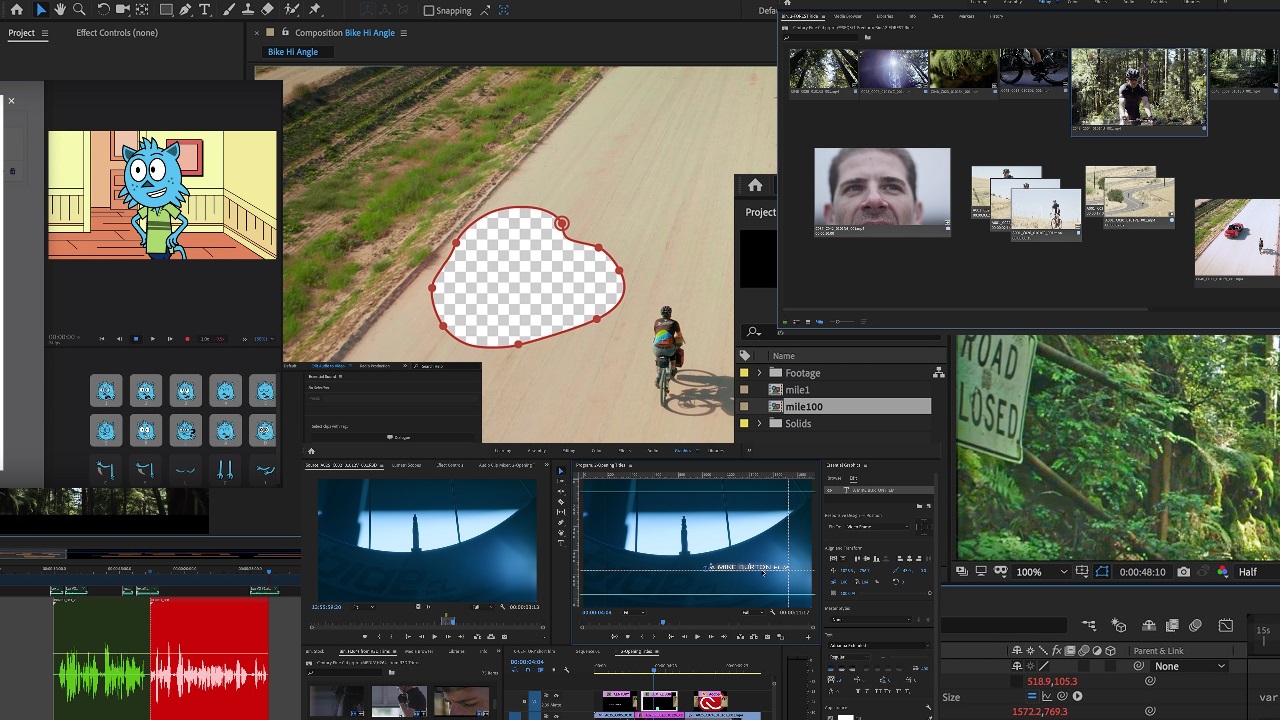Click the flowchart icon beside Footage folder

(x=938, y=373)
